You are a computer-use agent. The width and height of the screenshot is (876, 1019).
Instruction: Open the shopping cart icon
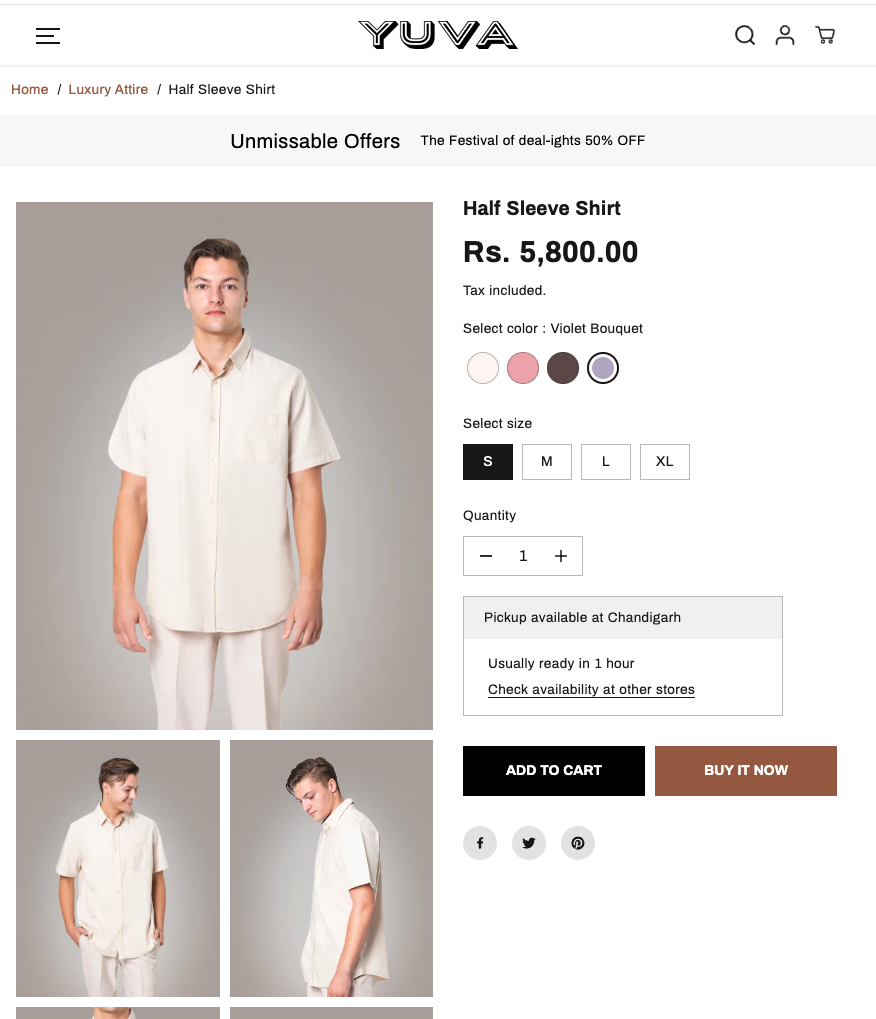825,36
